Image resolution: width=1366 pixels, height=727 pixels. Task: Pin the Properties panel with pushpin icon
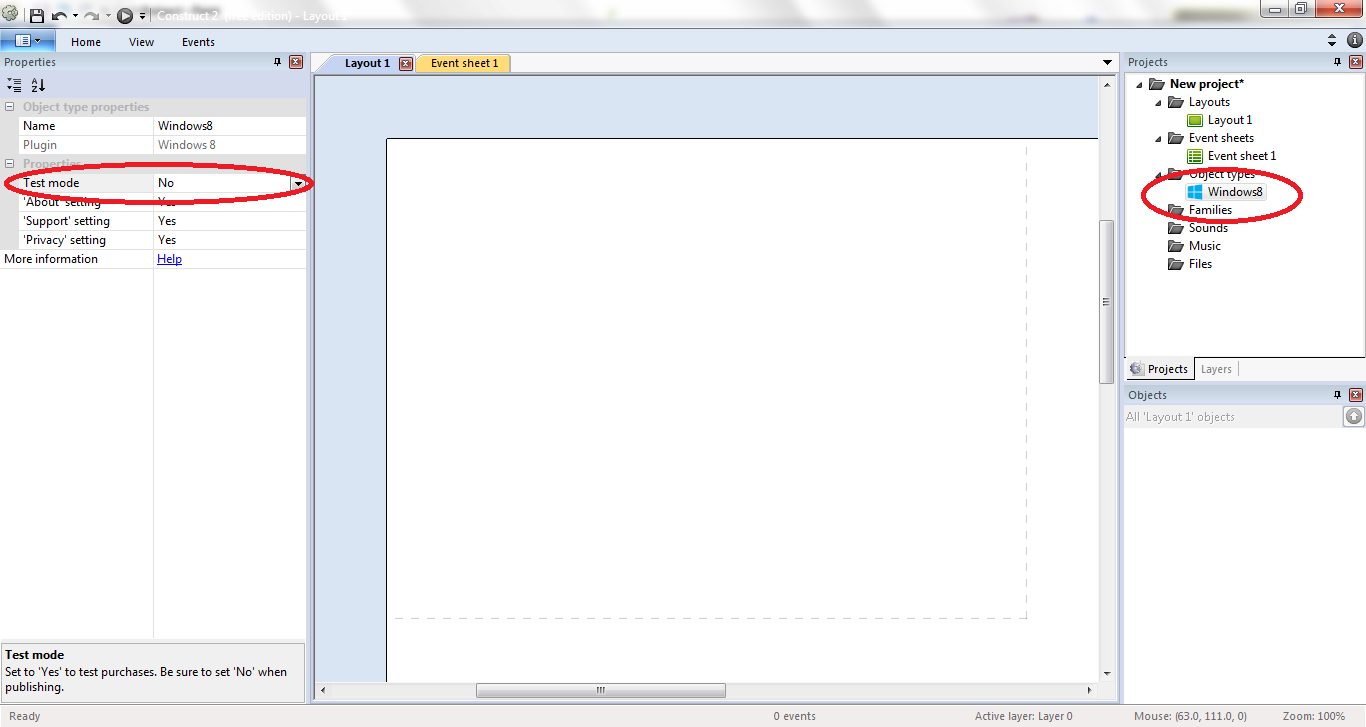(x=278, y=62)
